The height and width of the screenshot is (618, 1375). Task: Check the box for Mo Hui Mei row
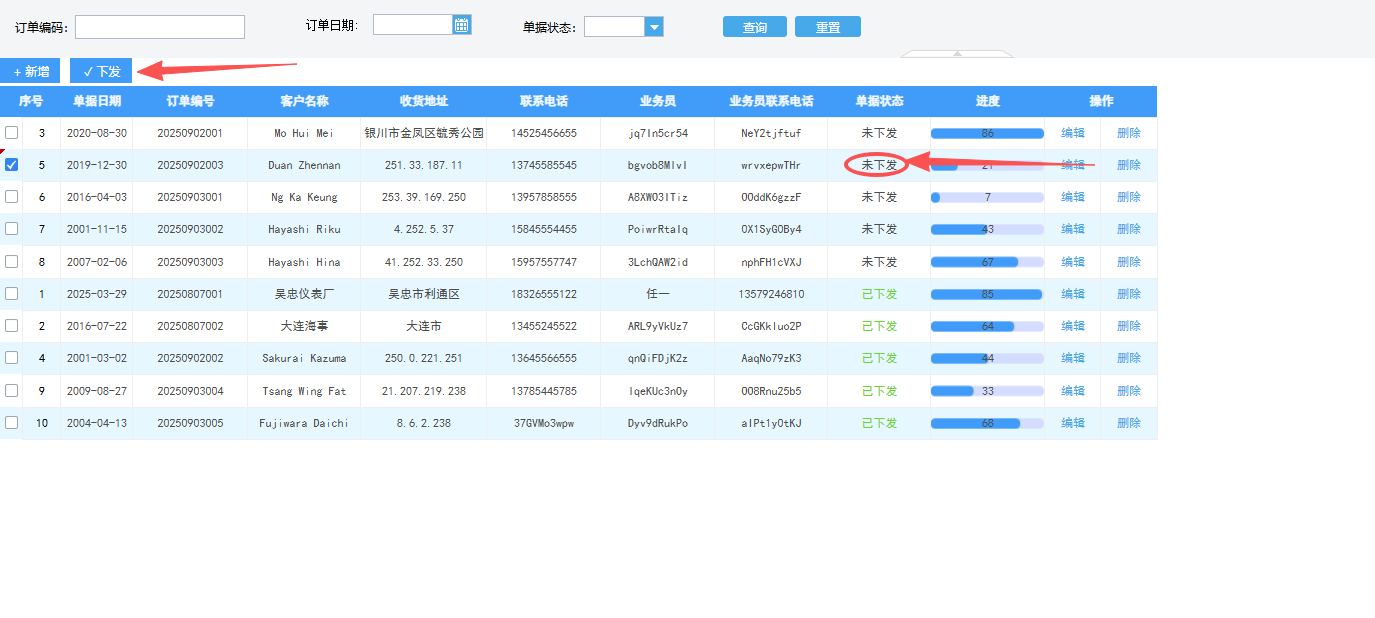[x=12, y=133]
